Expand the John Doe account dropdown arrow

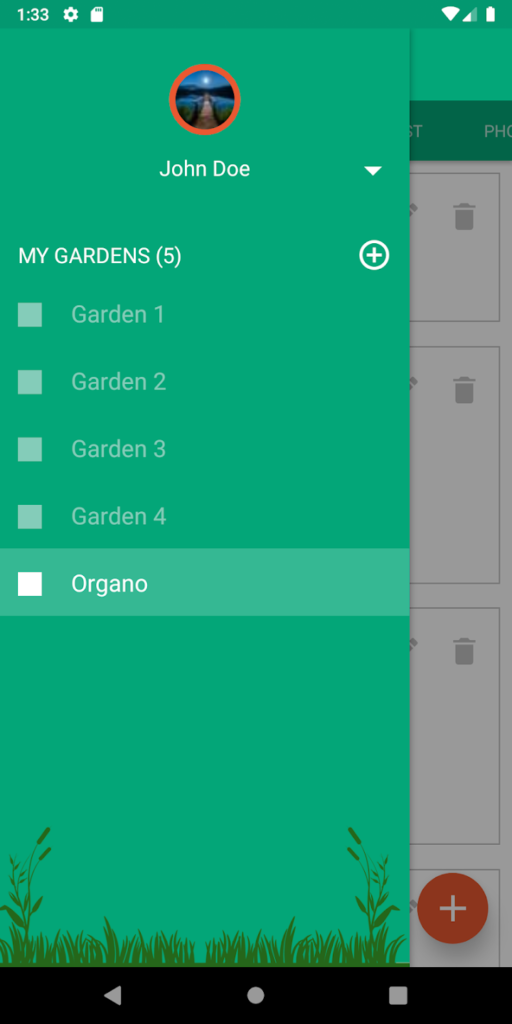372,170
